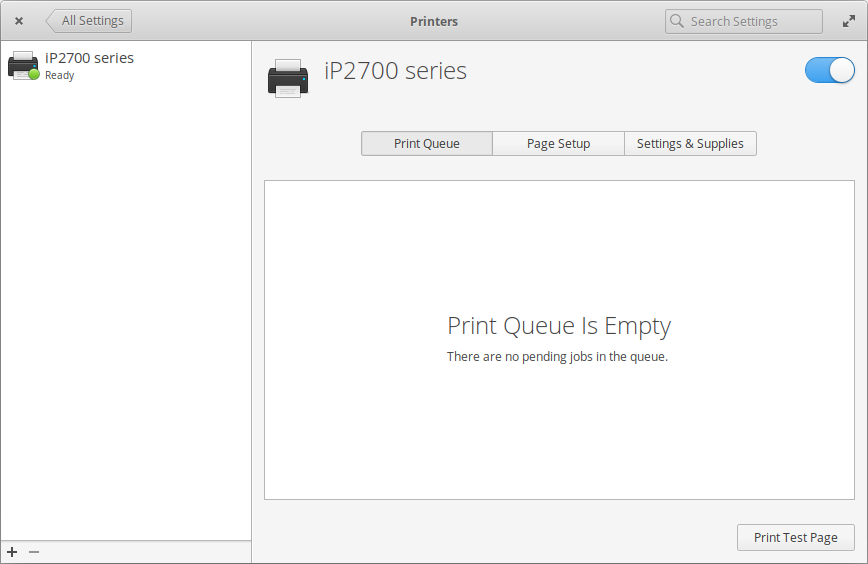The width and height of the screenshot is (868, 564).
Task: Click the Print Queue Is Empty message
Action: [559, 325]
